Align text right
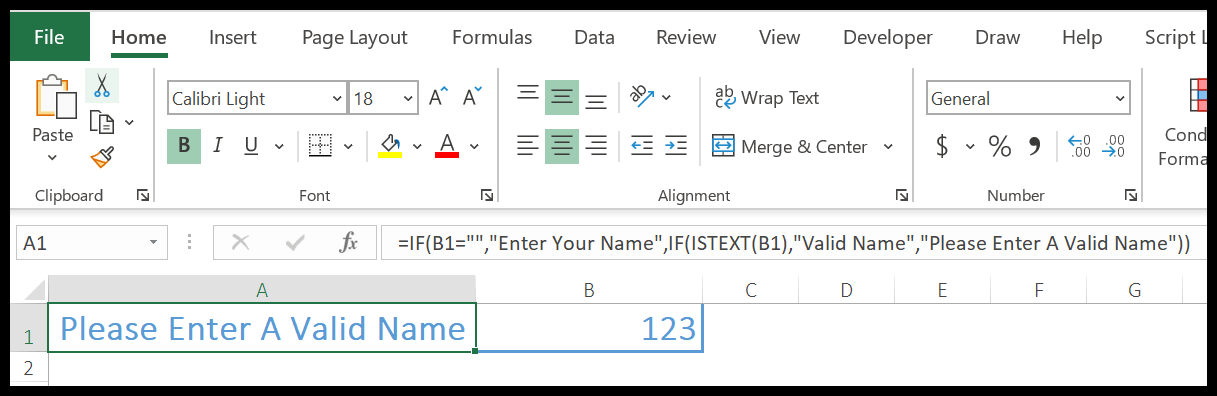Viewport: 1217px width, 396px height. (596, 146)
